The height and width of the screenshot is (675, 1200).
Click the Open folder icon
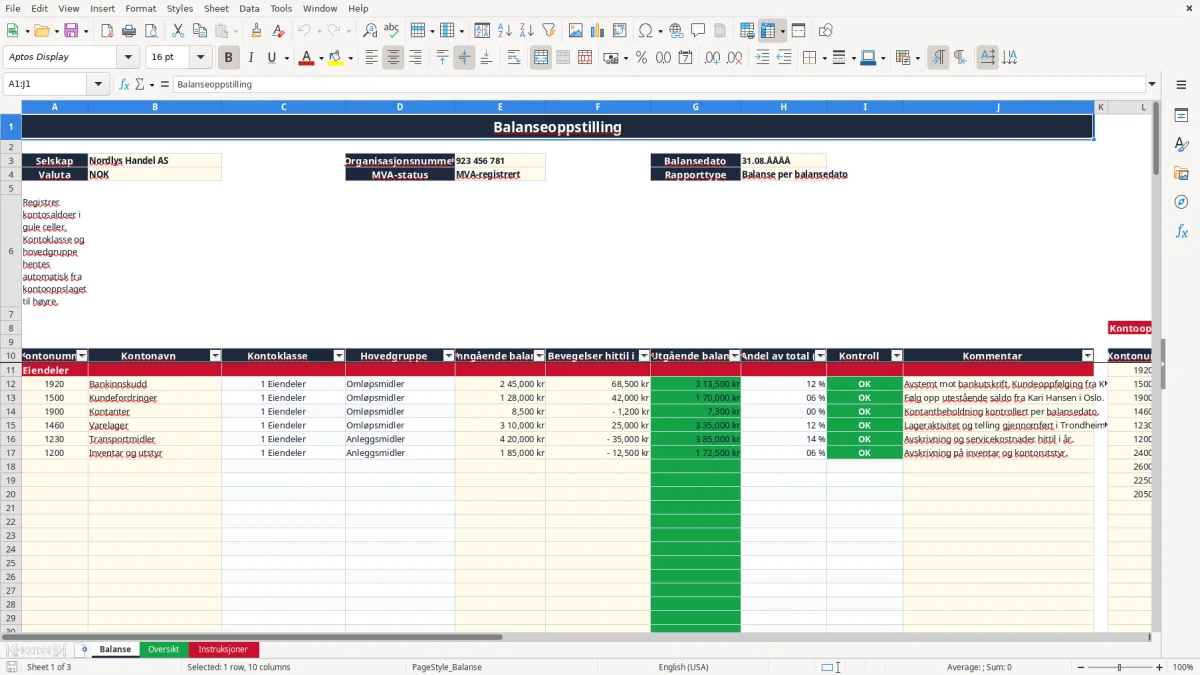pos(41,31)
